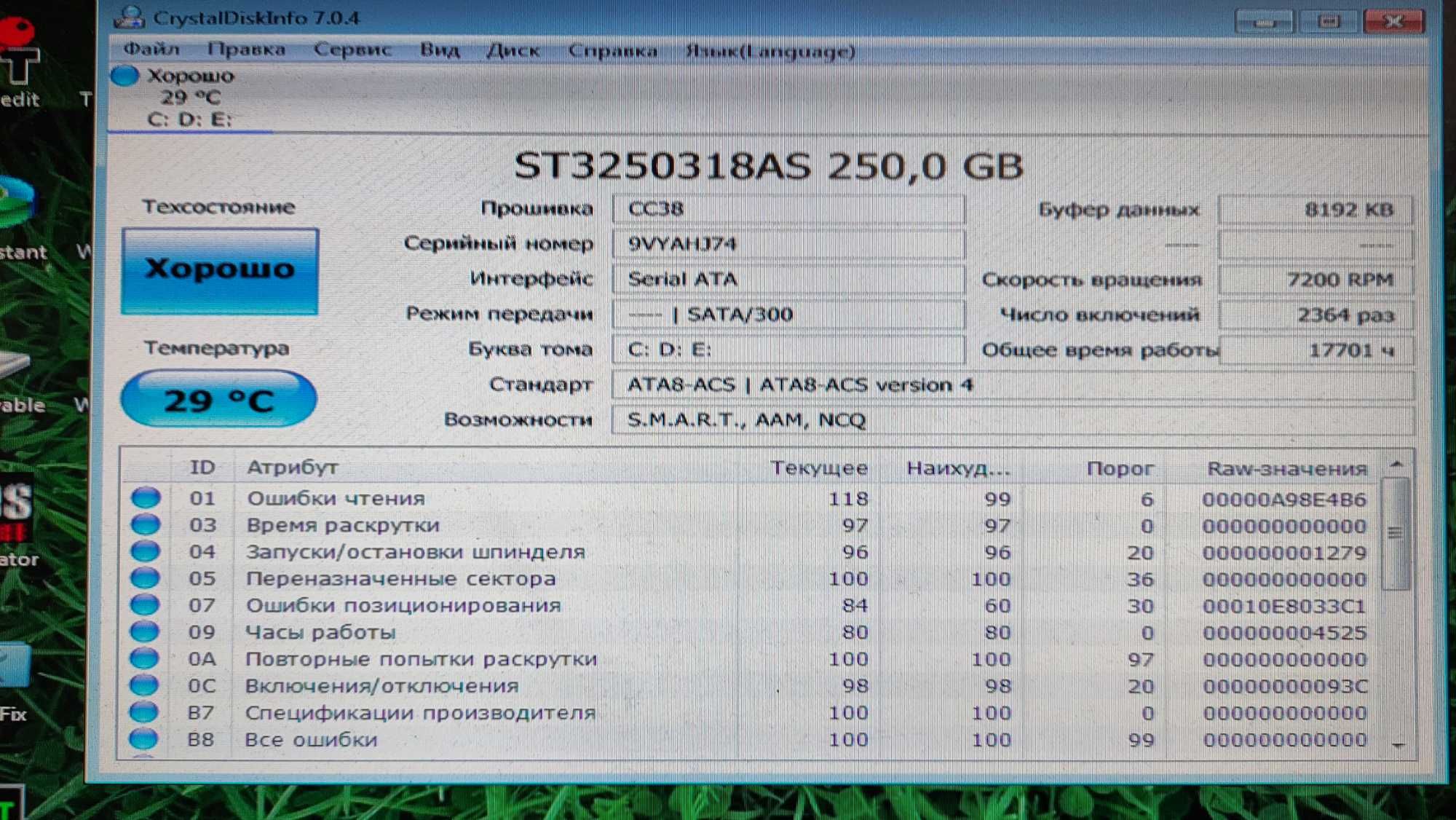Click the blue Хорошо health status button
The height and width of the screenshot is (820, 1456).
click(220, 271)
